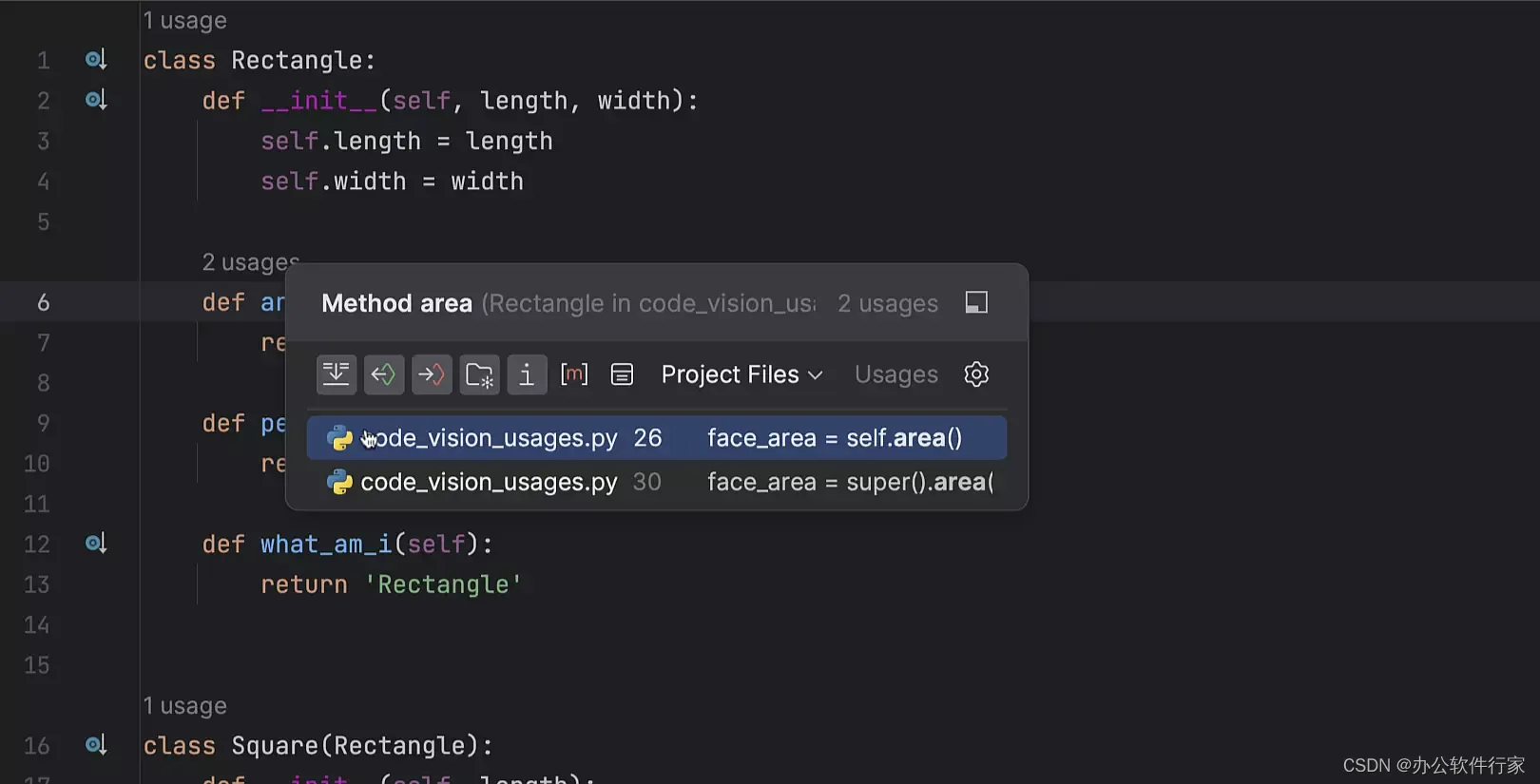Click 'Method area' popup title

(x=396, y=303)
